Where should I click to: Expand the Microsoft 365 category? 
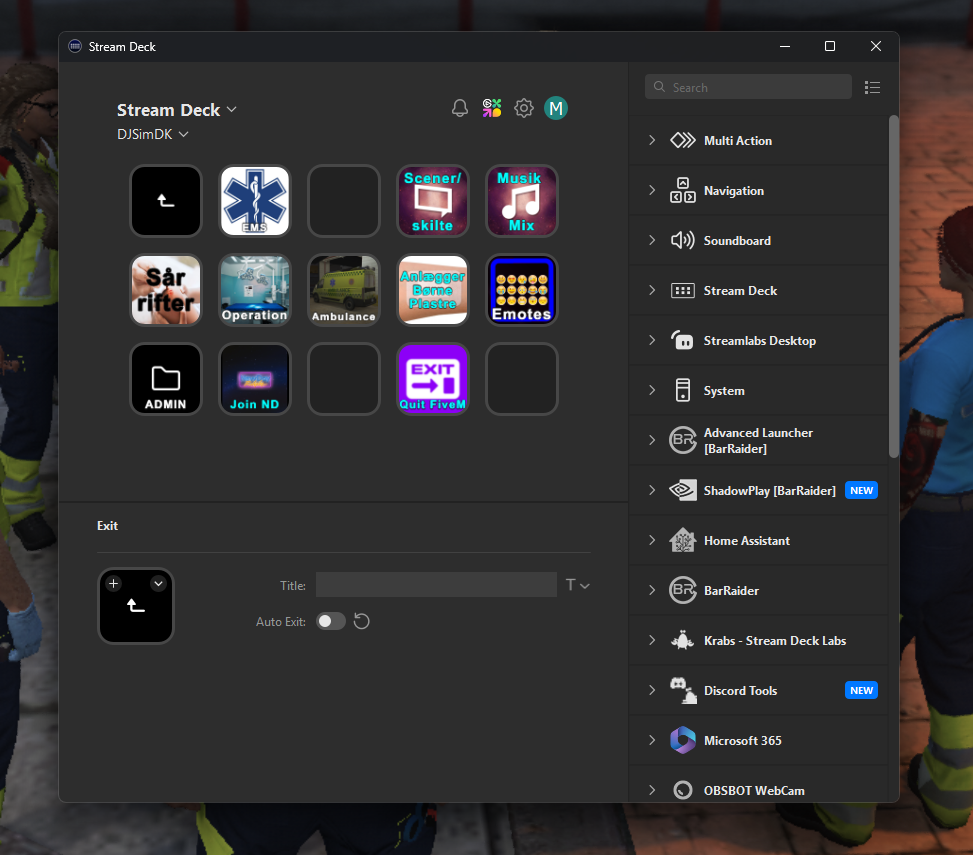[x=652, y=740]
